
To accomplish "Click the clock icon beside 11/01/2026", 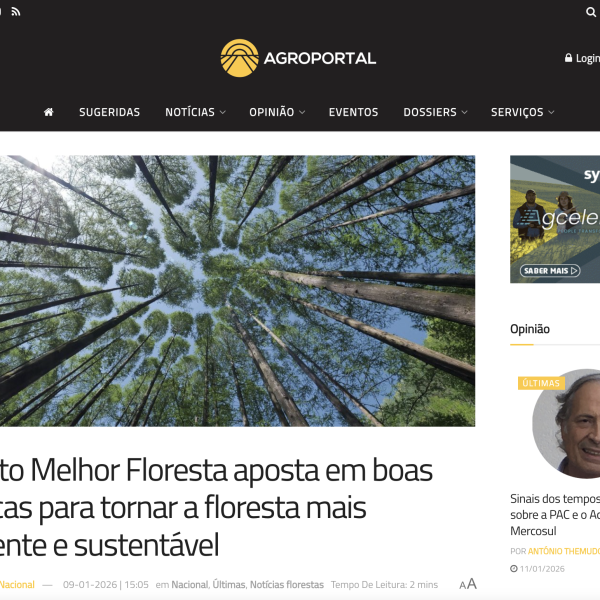I will 514,569.
